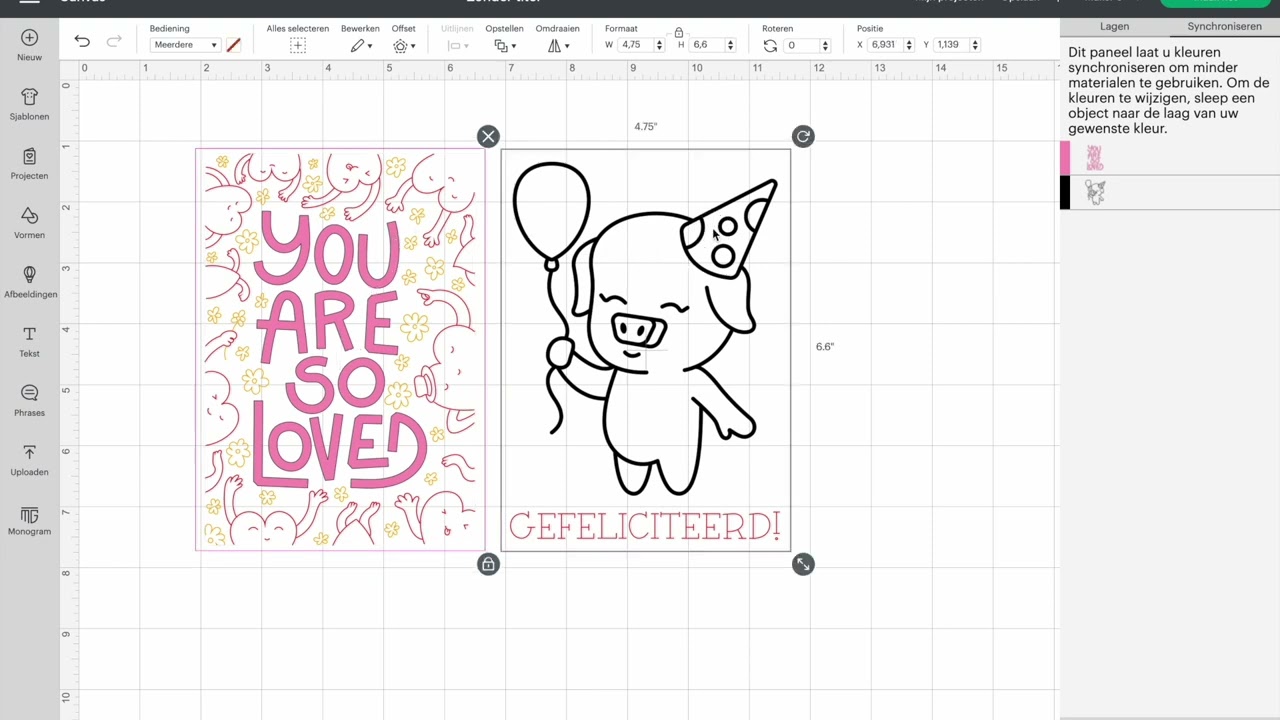Select the pink 'You Are So Loved' layer thumbnail
The image size is (1280, 720).
(x=1095, y=158)
